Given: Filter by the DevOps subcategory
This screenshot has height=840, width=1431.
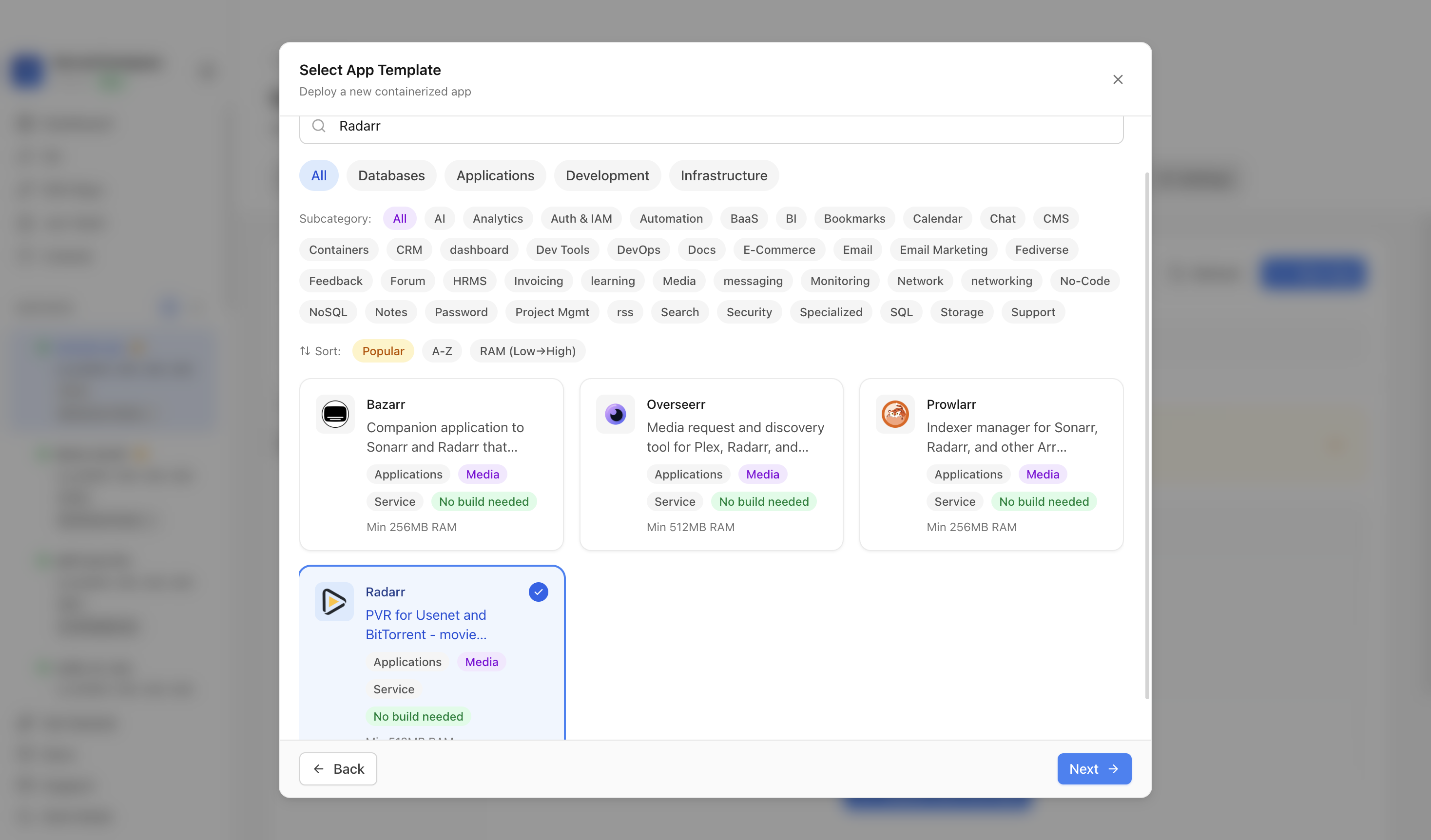Looking at the screenshot, I should [638, 250].
